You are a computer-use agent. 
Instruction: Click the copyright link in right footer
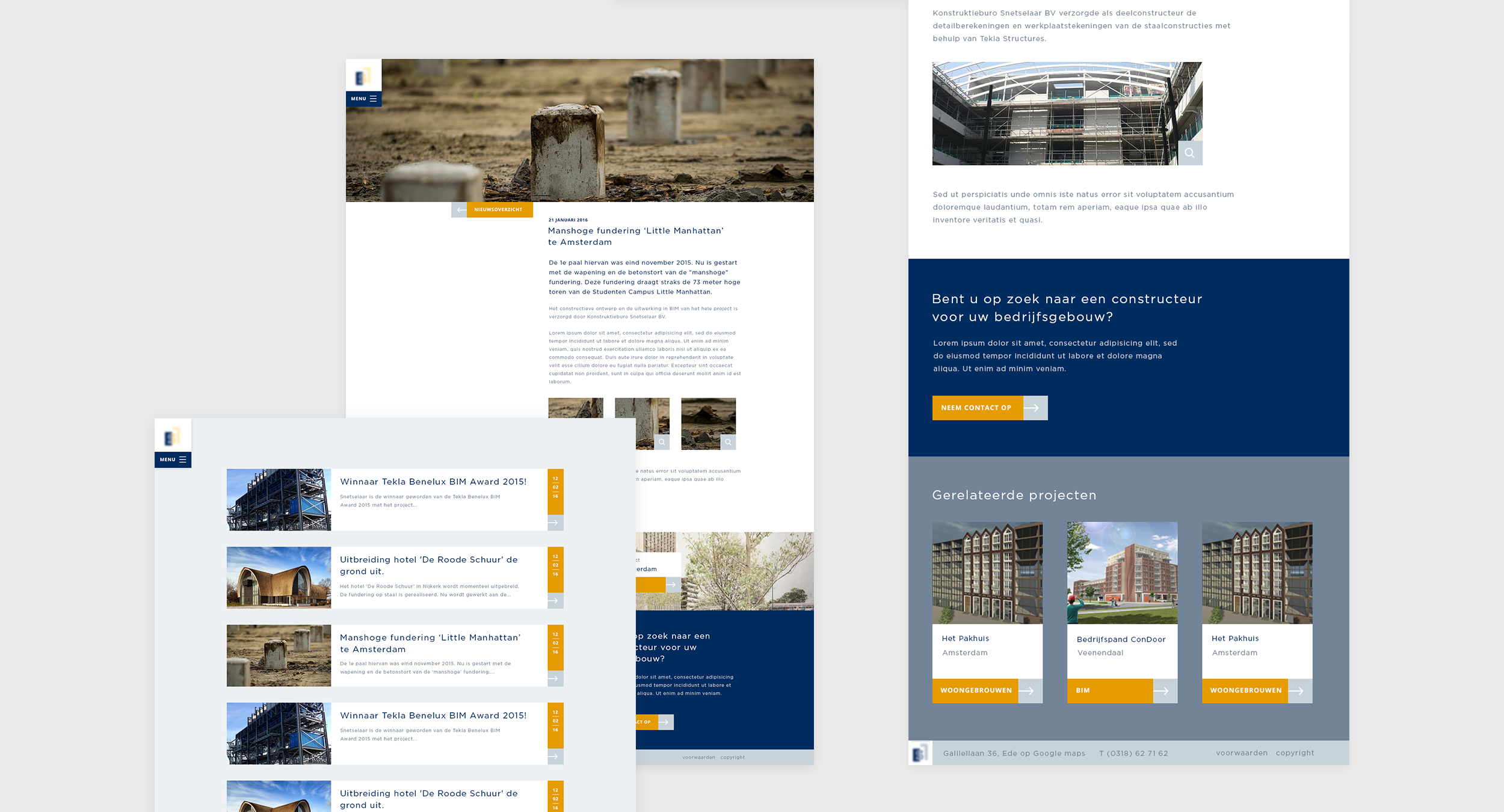1295,753
